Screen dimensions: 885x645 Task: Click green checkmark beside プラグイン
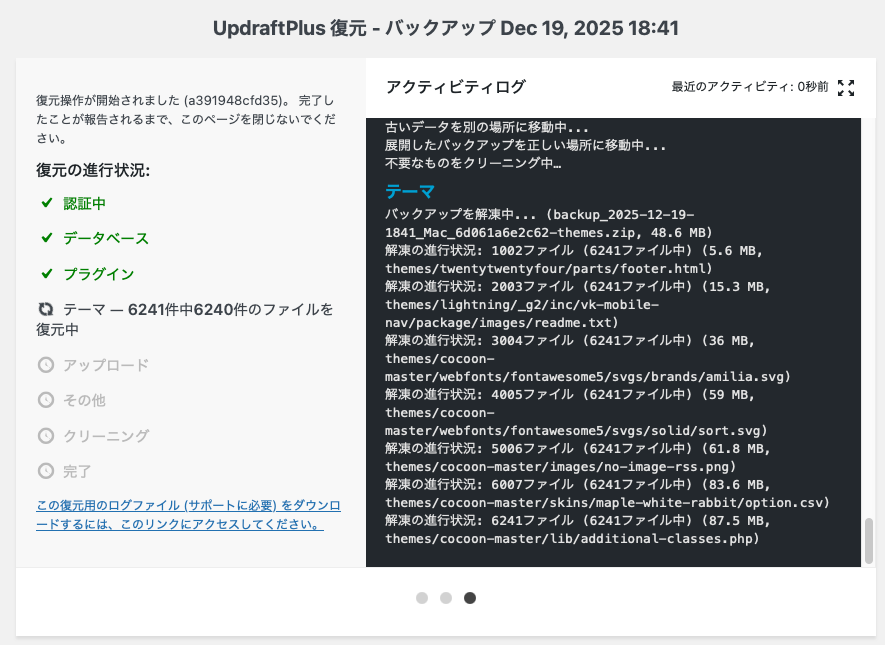click(x=46, y=274)
